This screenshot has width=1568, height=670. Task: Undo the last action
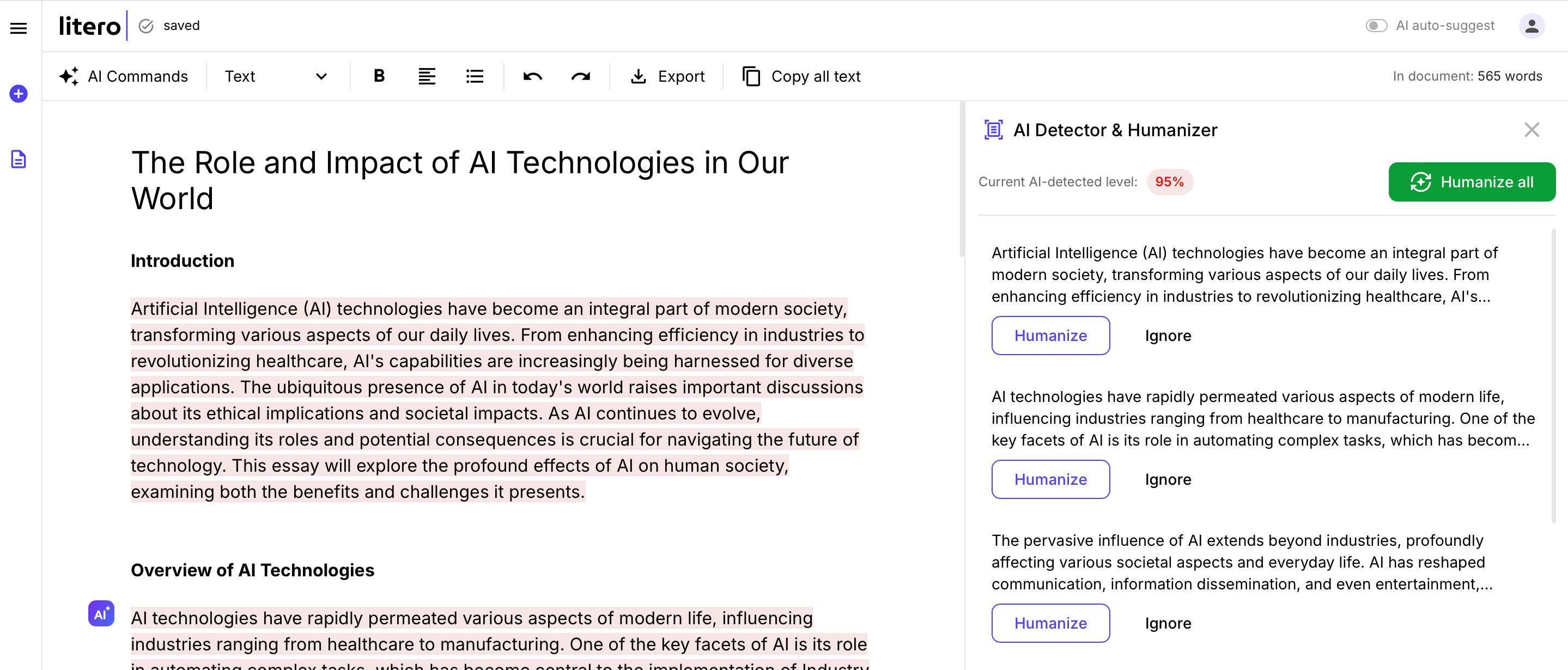(532, 76)
